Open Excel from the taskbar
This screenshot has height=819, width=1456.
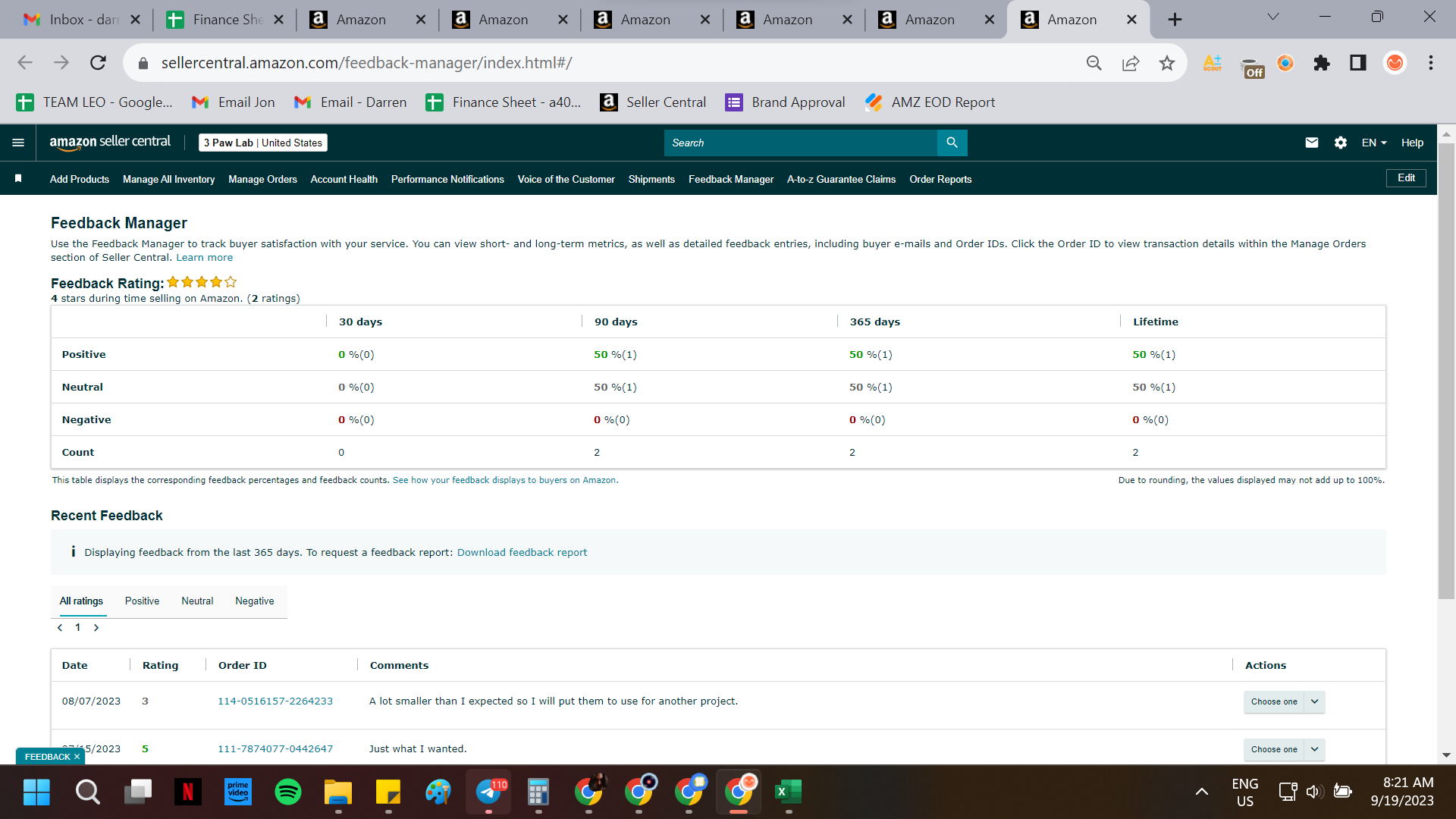pyautogui.click(x=789, y=792)
